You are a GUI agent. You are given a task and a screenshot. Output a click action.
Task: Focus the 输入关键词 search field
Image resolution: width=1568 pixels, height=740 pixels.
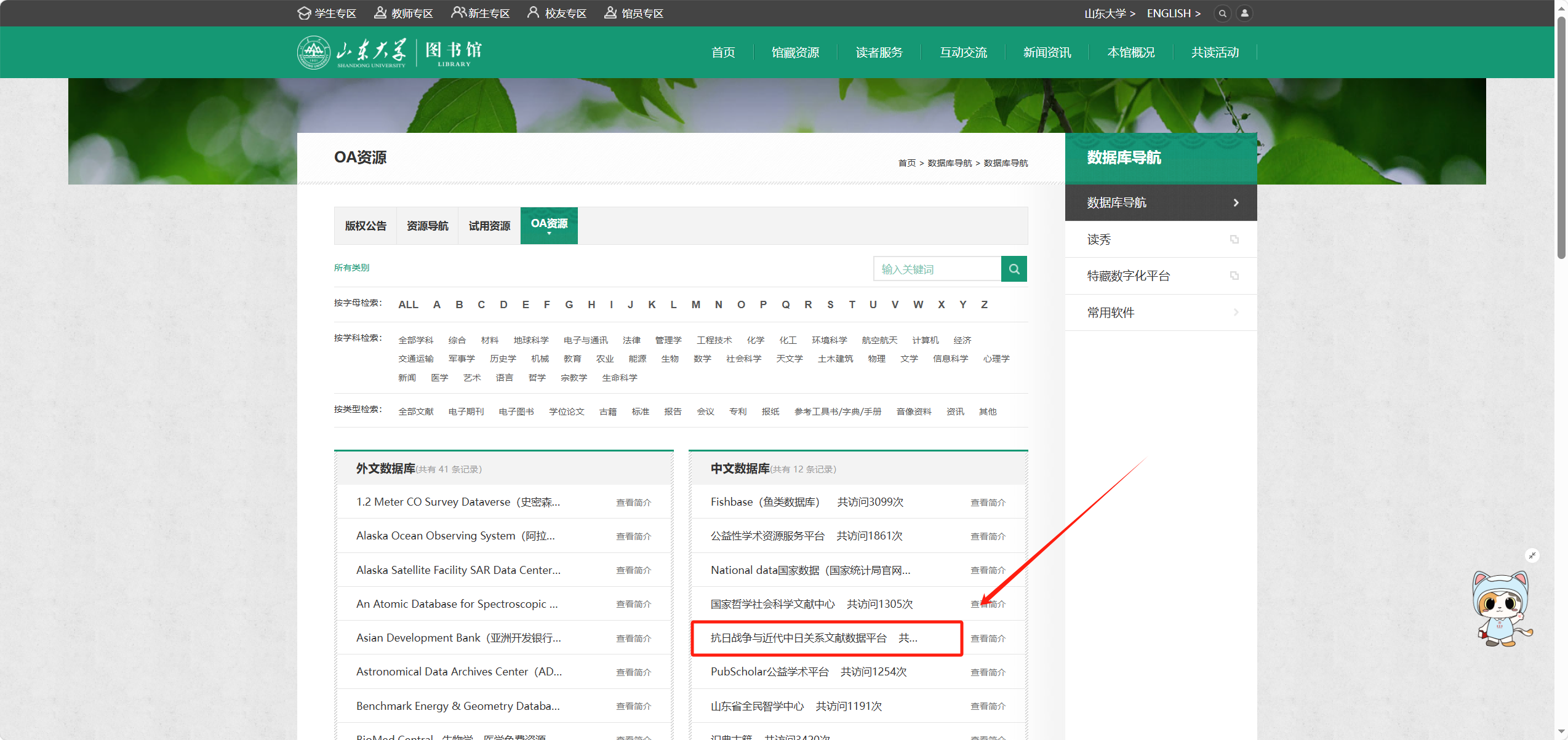pyautogui.click(x=937, y=269)
